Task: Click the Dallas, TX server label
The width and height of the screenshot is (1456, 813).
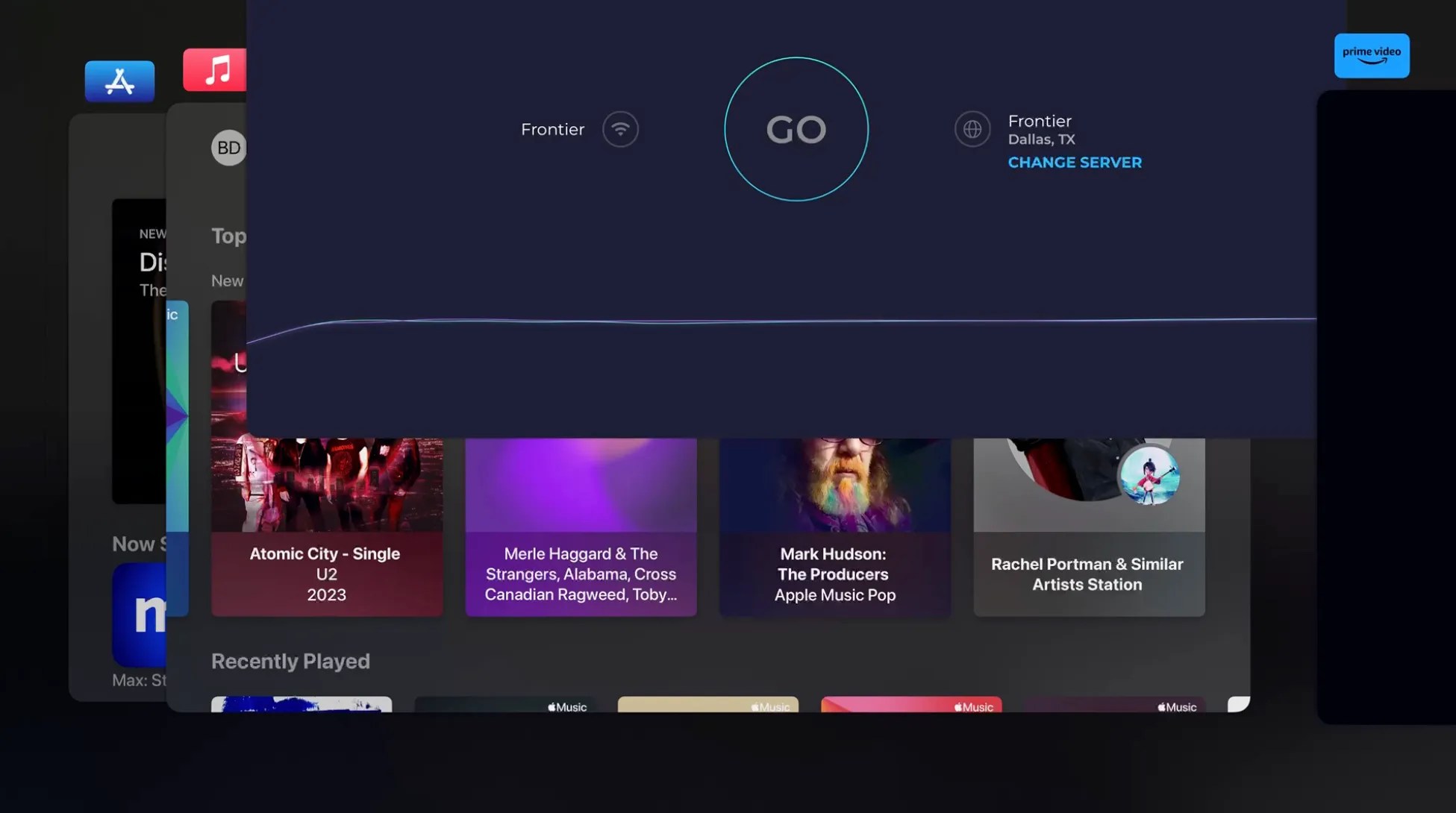Action: [x=1042, y=139]
